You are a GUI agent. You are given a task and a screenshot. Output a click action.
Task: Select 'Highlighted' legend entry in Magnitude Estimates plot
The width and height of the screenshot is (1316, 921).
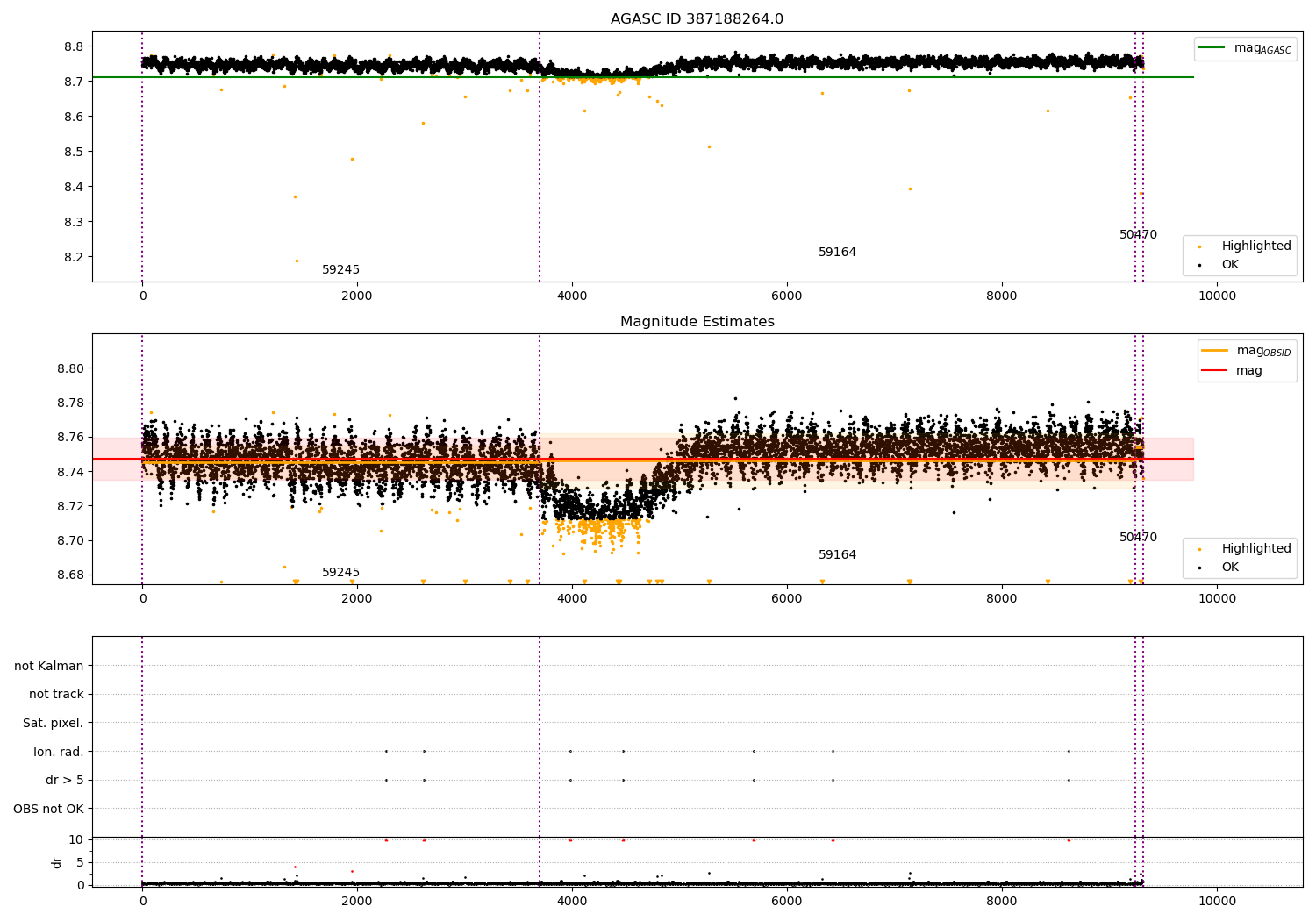tap(1256, 548)
